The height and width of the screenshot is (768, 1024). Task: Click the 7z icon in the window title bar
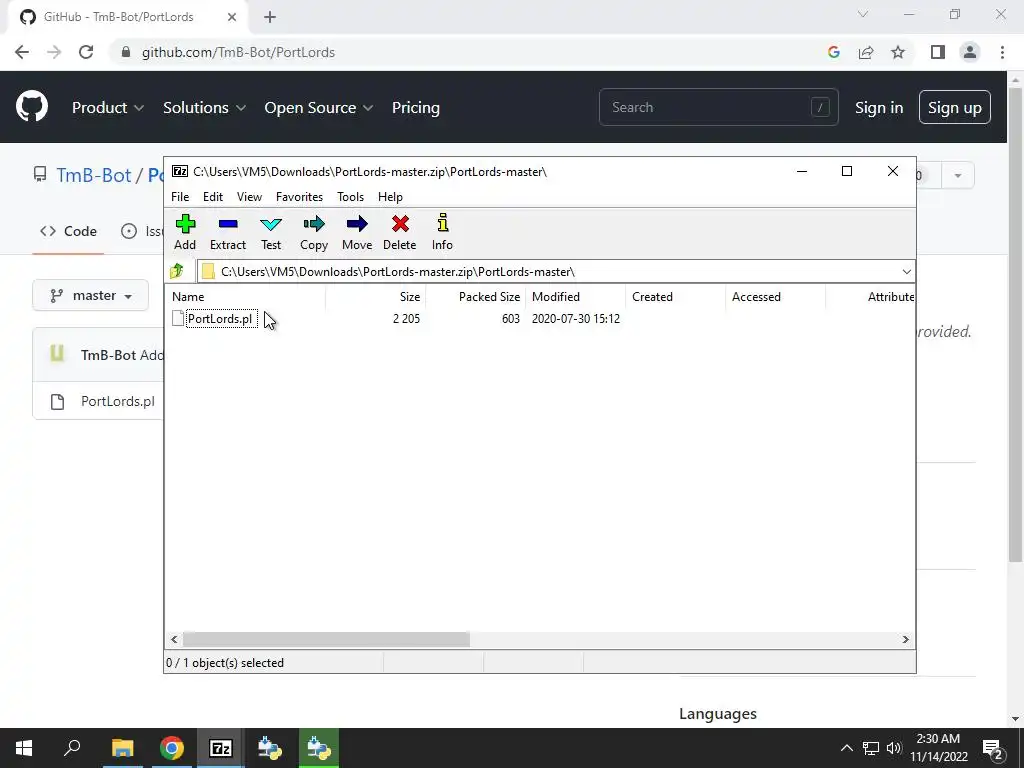click(x=180, y=171)
